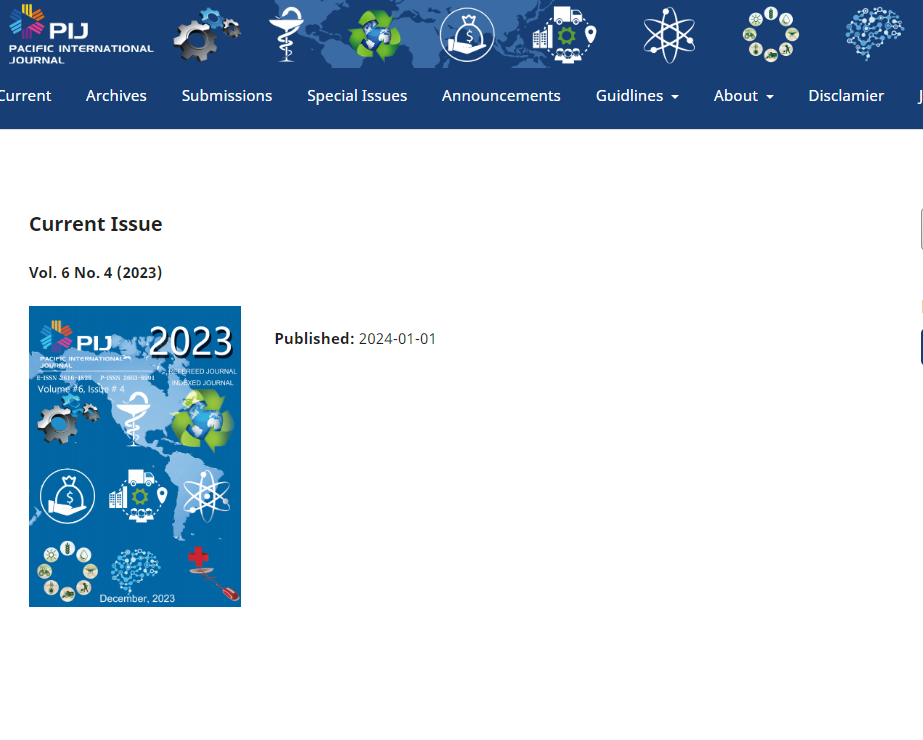Screen dimensions: 923x740
Task: Click the snake and bowl pharmacy icon
Action: [x=287, y=34]
